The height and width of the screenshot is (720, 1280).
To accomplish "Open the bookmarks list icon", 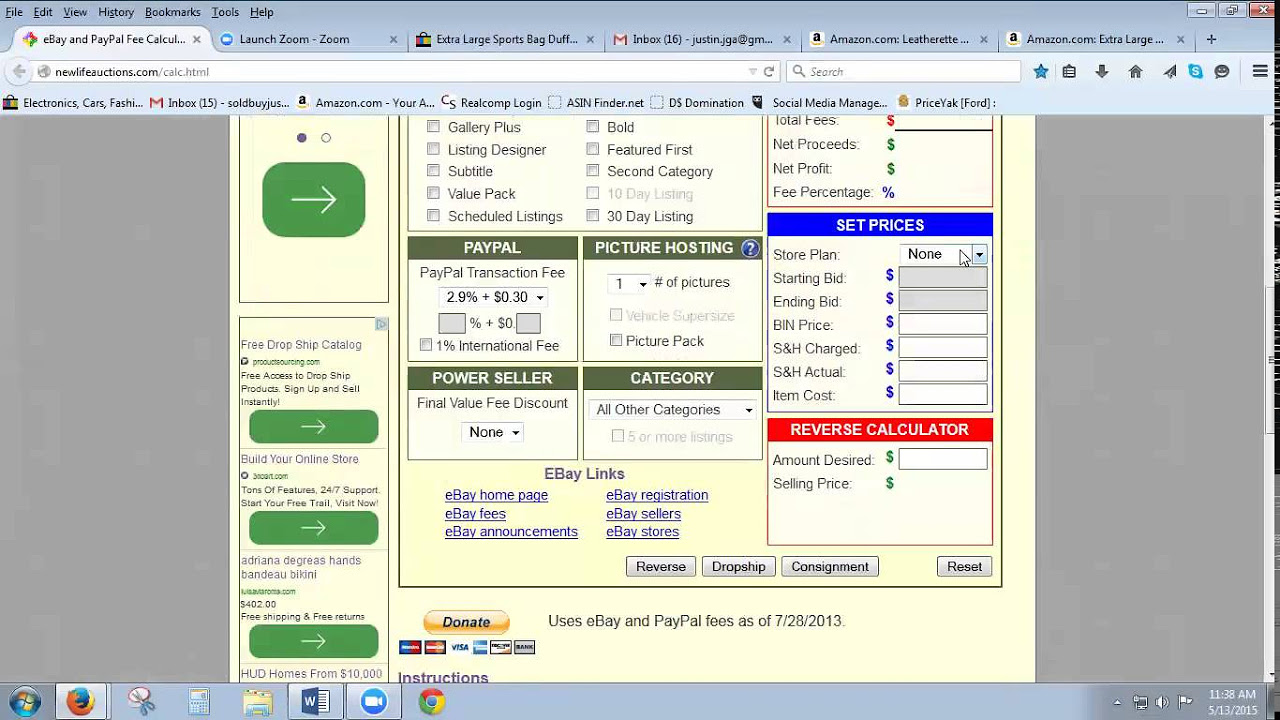I will pos(1069,71).
